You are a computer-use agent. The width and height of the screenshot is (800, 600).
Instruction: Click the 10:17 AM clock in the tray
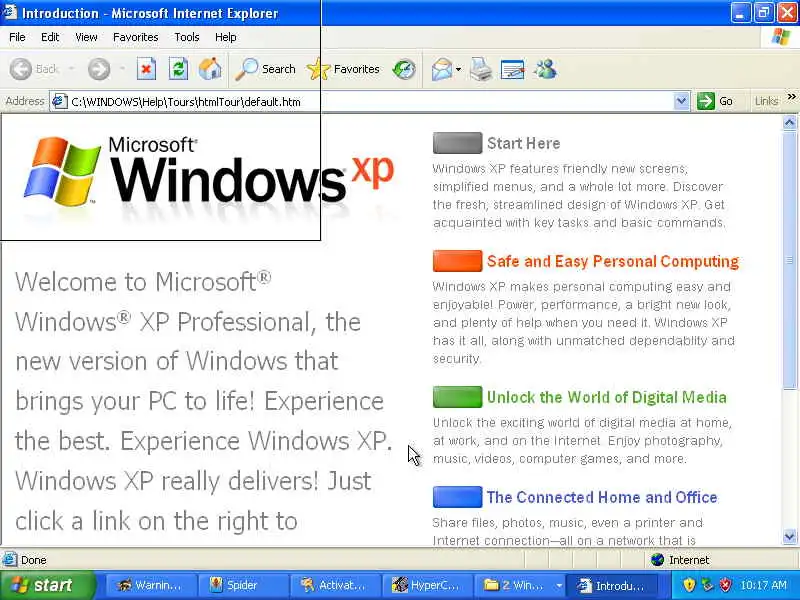tap(763, 585)
